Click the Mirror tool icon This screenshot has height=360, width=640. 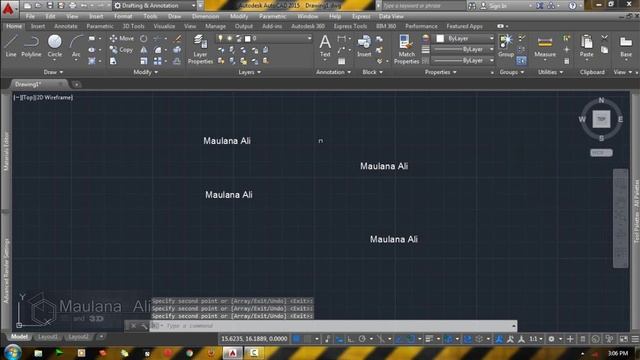(x=144, y=50)
